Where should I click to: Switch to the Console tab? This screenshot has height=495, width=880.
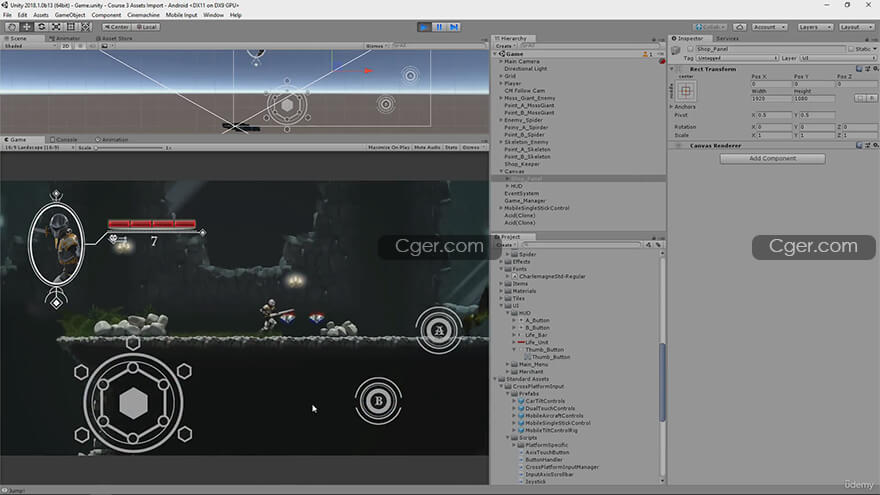coord(64,140)
